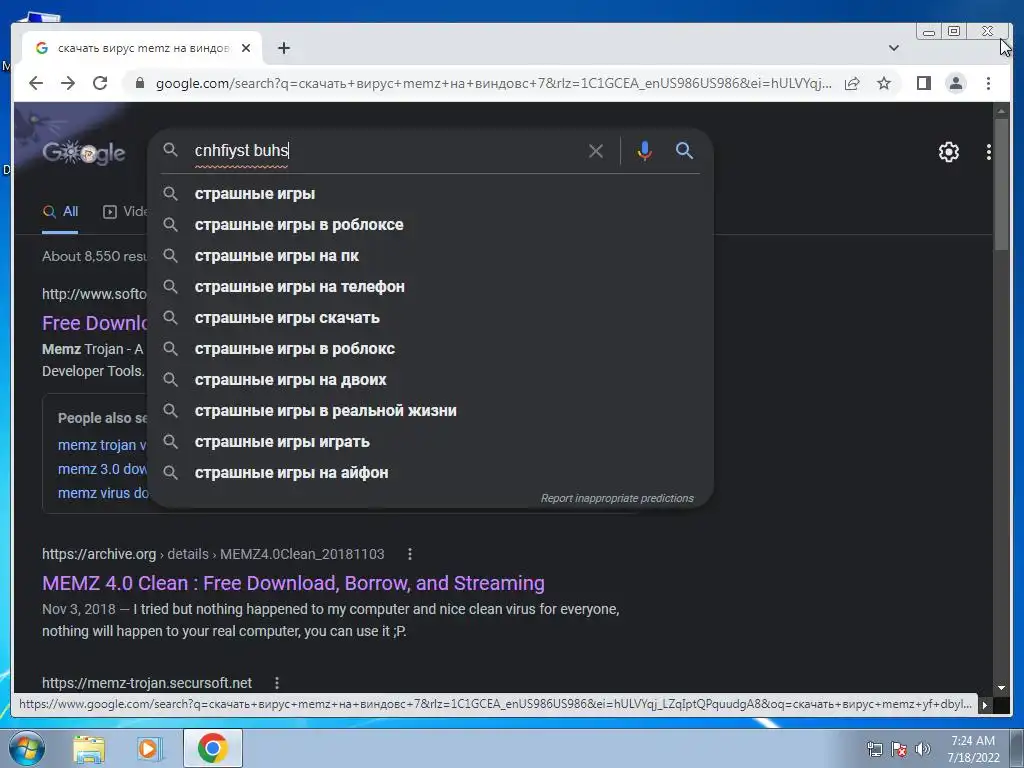Start voice search with microphone
Image resolution: width=1024 pixels, height=768 pixels.
tap(644, 151)
